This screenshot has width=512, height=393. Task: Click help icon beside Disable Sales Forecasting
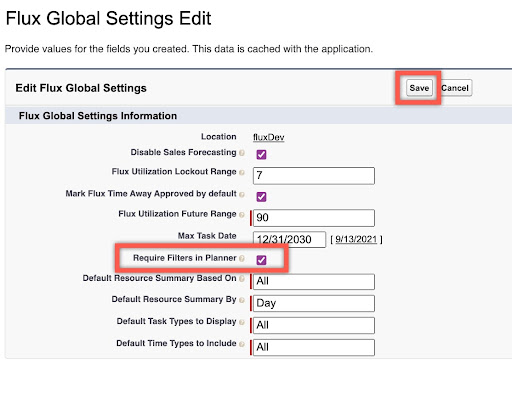pos(242,153)
